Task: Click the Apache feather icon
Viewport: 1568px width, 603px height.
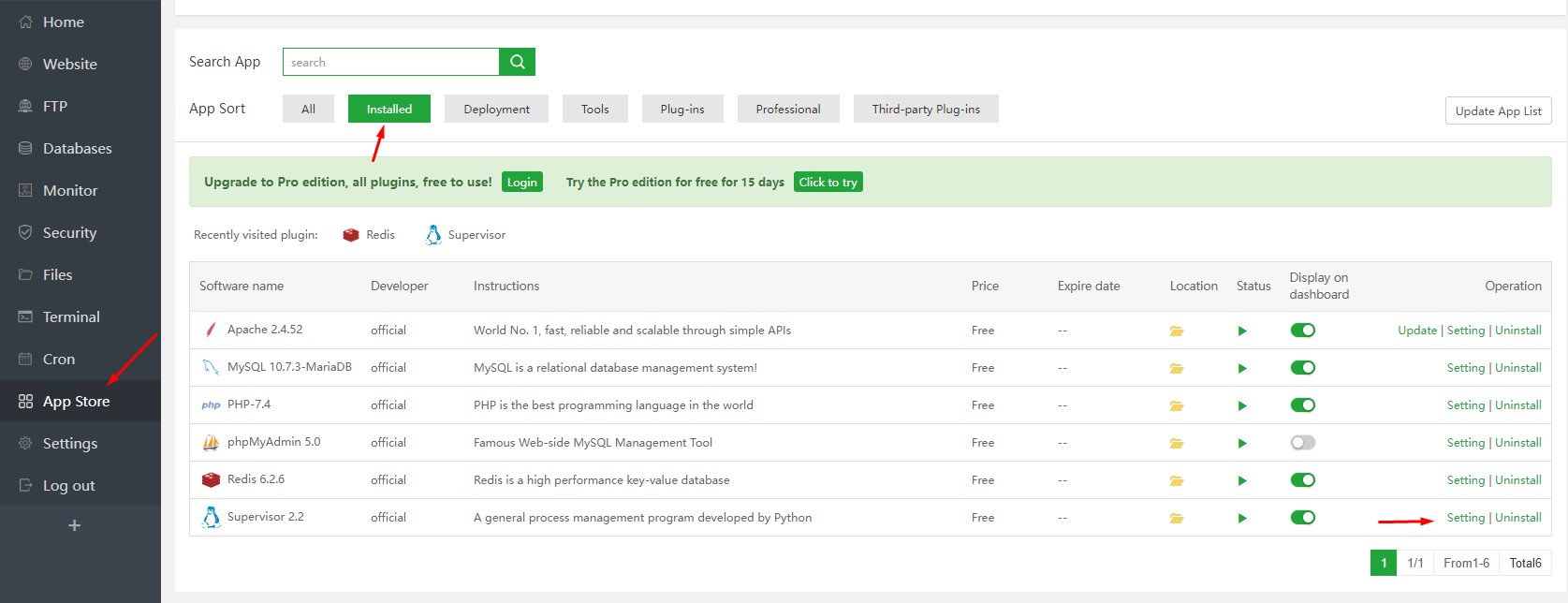Action: 211,330
